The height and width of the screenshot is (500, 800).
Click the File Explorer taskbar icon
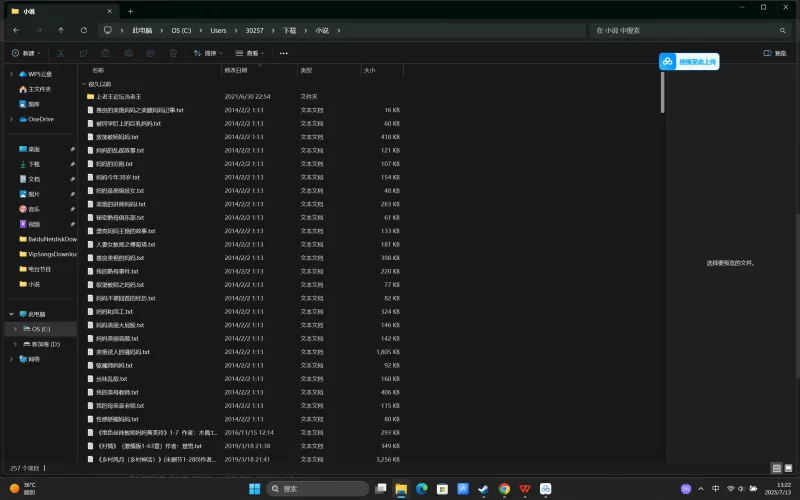point(401,489)
